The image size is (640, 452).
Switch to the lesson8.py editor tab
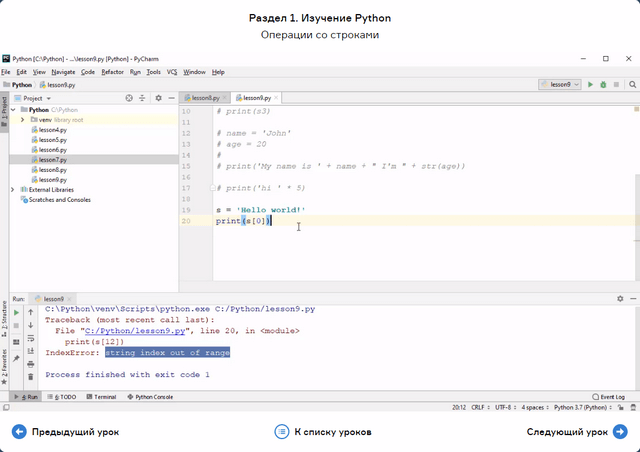coord(205,98)
